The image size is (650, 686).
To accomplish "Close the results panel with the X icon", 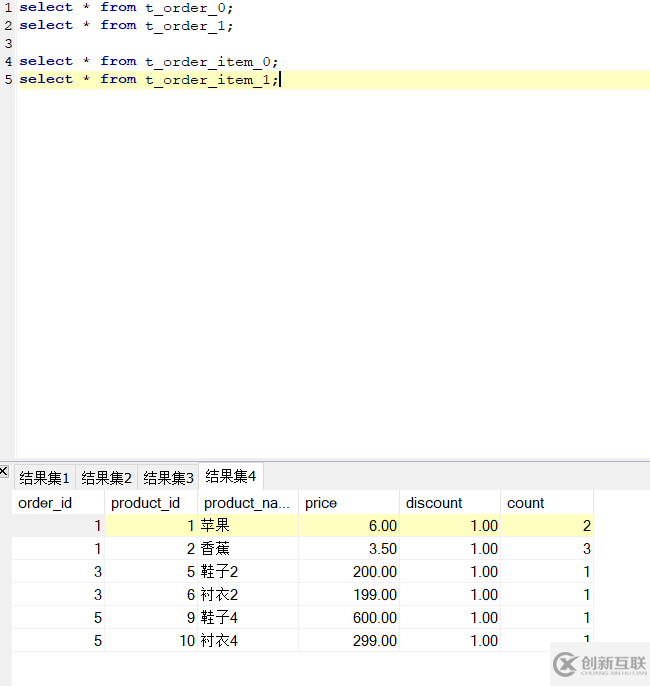I will [5, 471].
